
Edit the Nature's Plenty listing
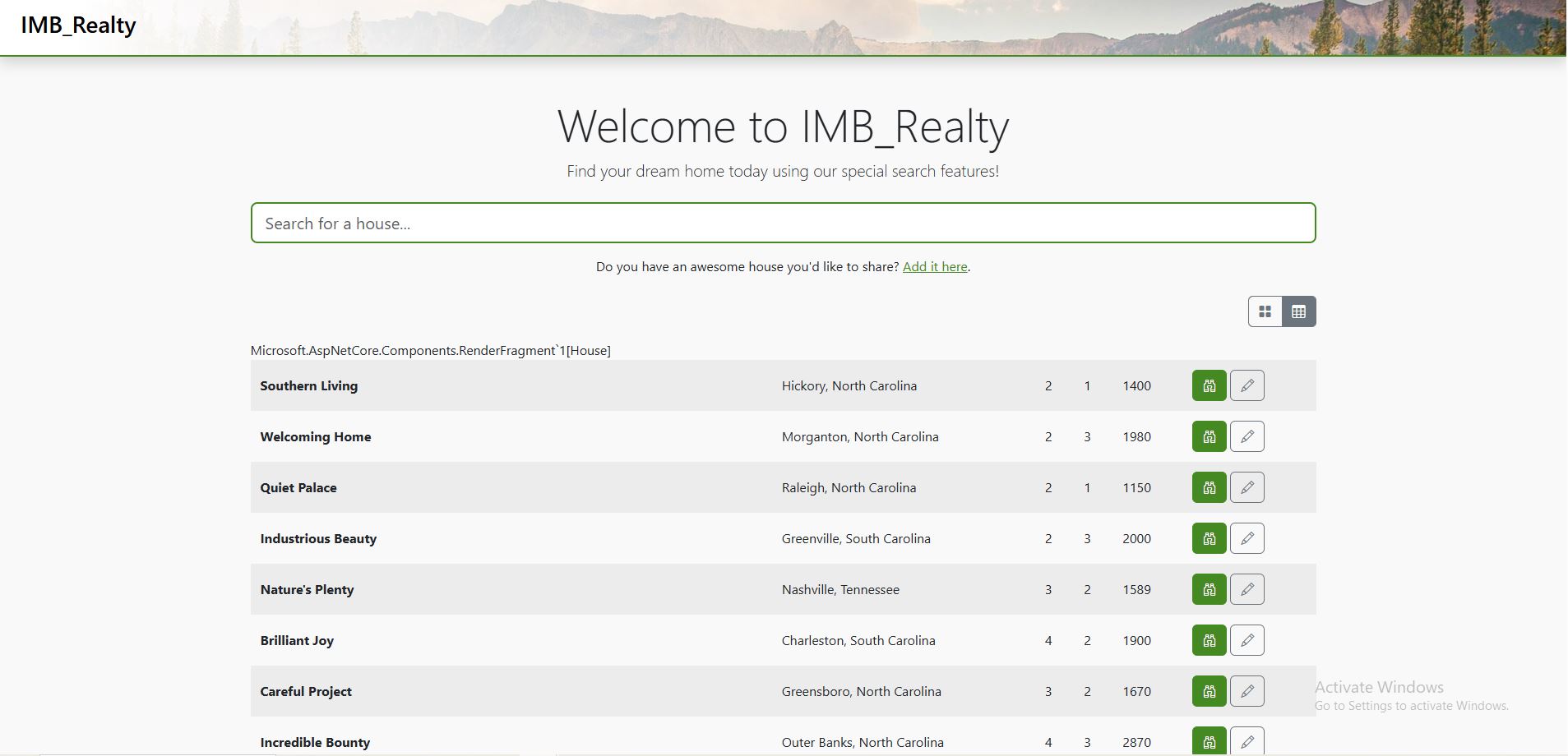point(1247,589)
